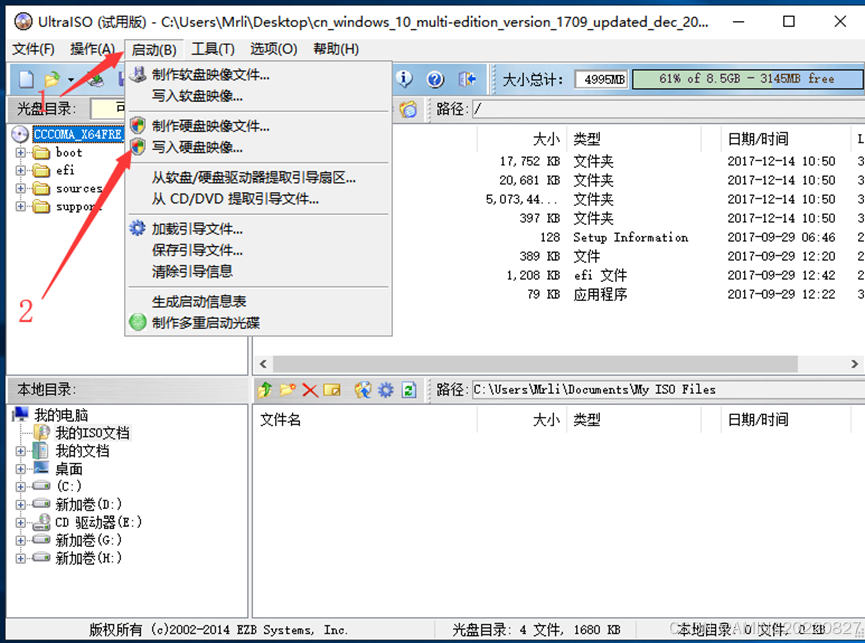
Task: Select 制作硬盘映像文件... menu entry
Action: [259, 126]
